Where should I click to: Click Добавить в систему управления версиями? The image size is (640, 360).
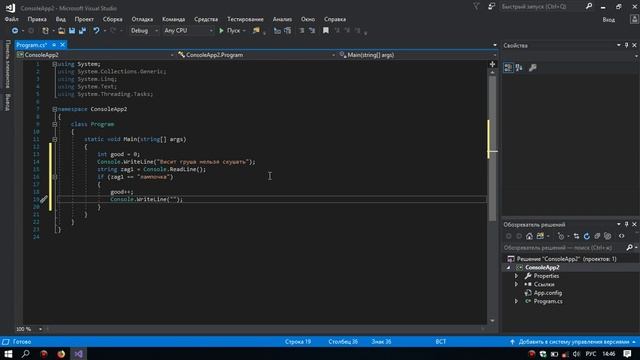(574, 342)
